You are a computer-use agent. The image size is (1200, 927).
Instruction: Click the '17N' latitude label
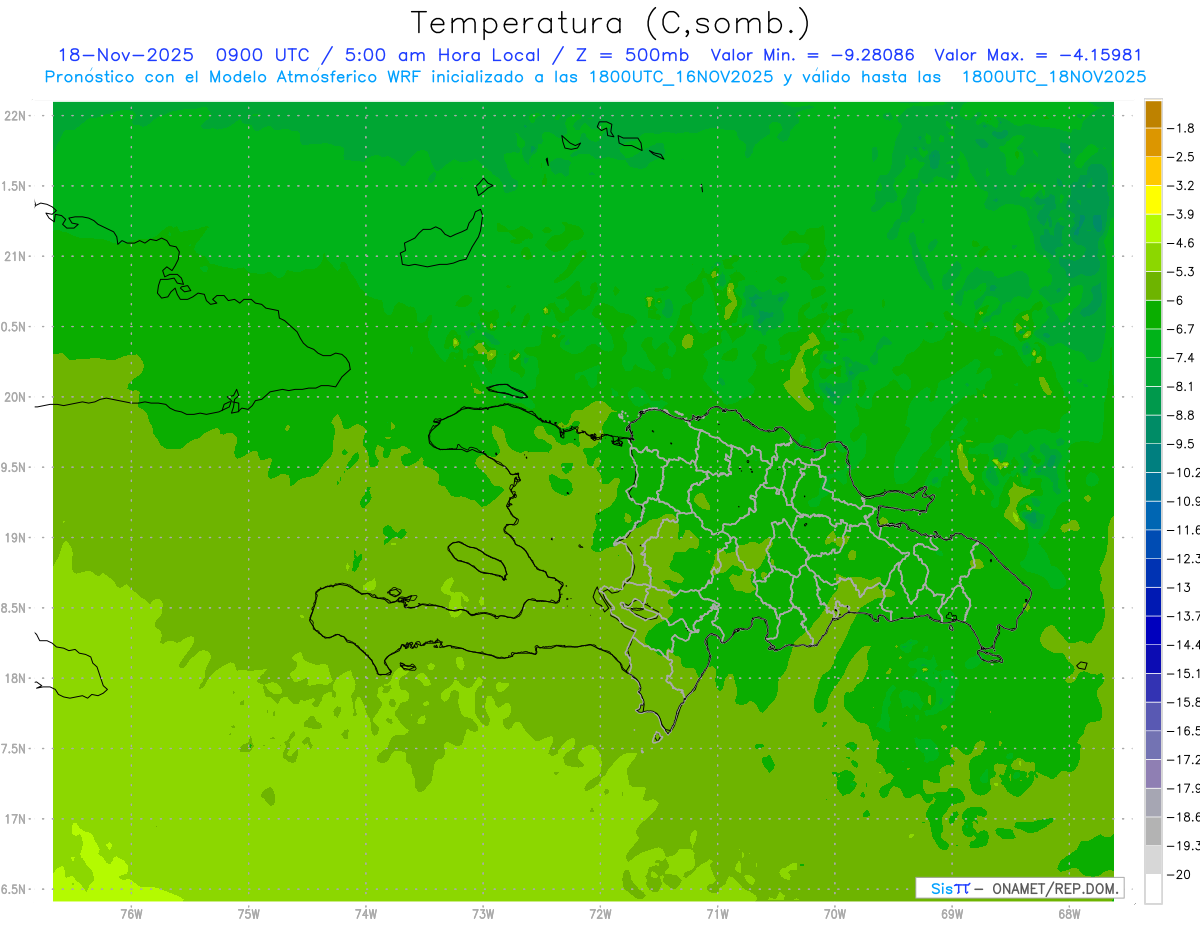16,819
